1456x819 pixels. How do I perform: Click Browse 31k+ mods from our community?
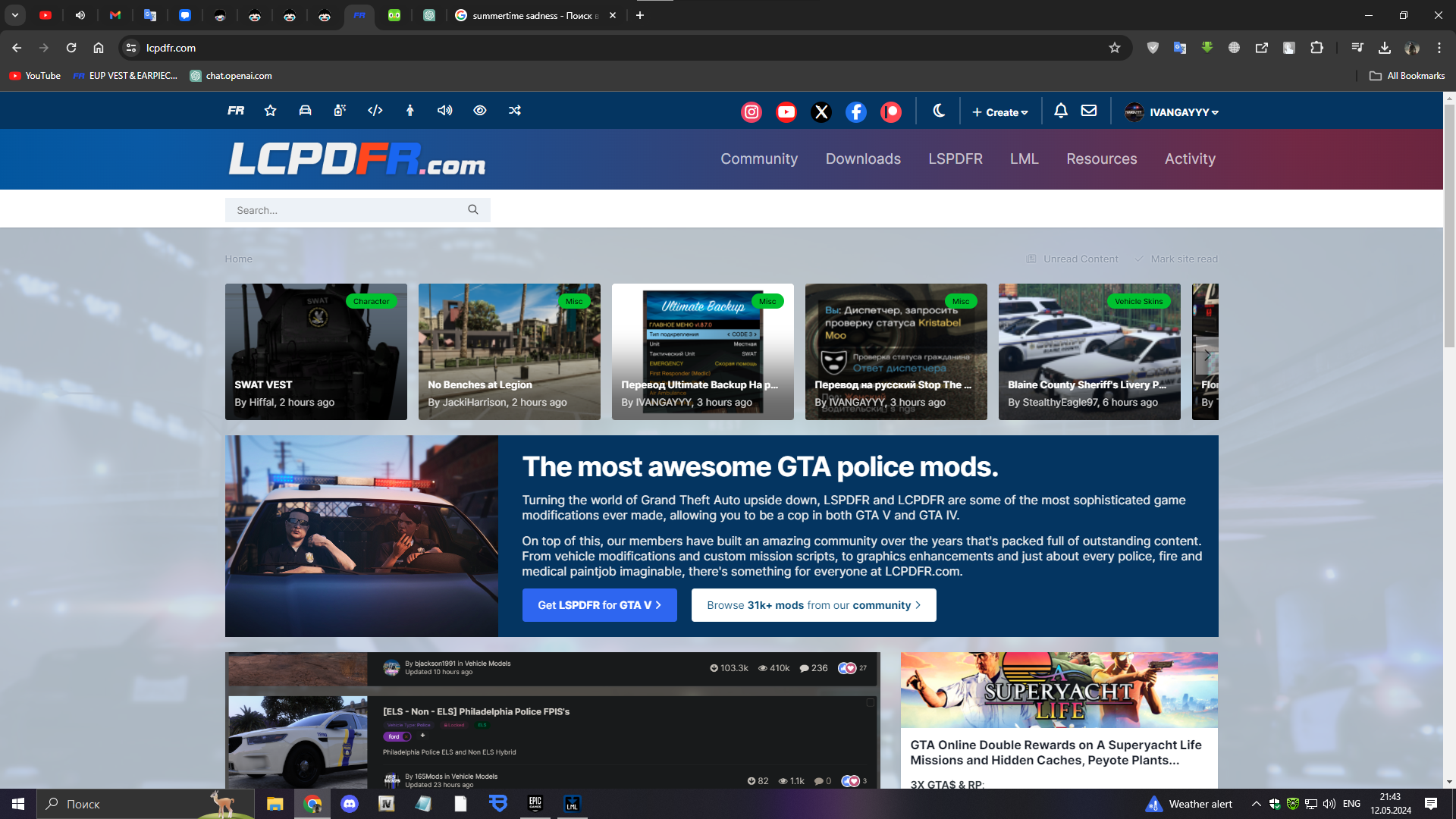pyautogui.click(x=814, y=605)
